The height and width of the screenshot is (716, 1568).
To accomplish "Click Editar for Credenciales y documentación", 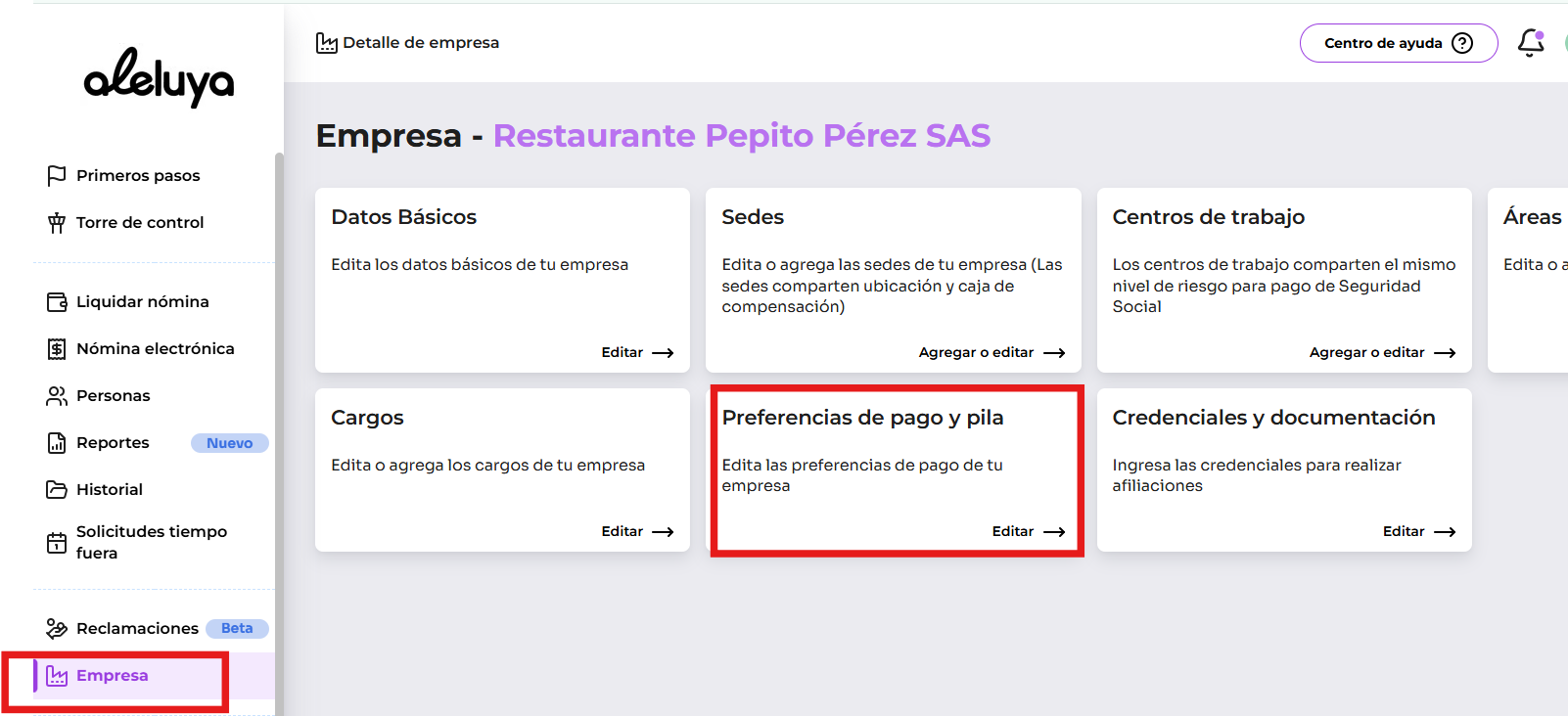I will pyautogui.click(x=1418, y=532).
